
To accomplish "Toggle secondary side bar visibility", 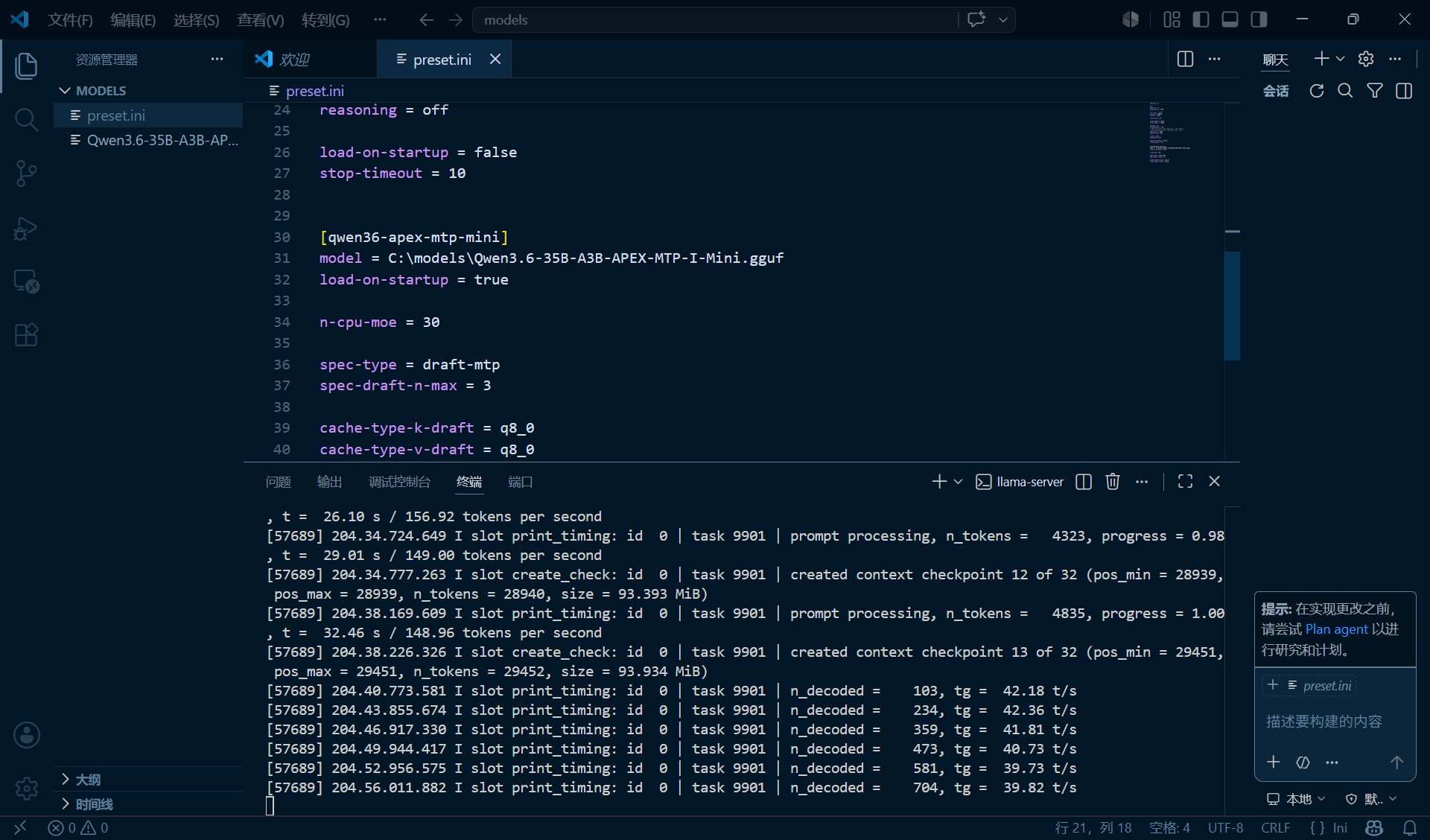I will pos(1259,20).
